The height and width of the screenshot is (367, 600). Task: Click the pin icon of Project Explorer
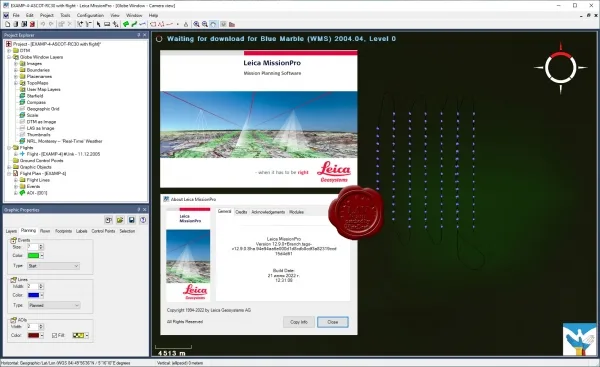[139, 35]
